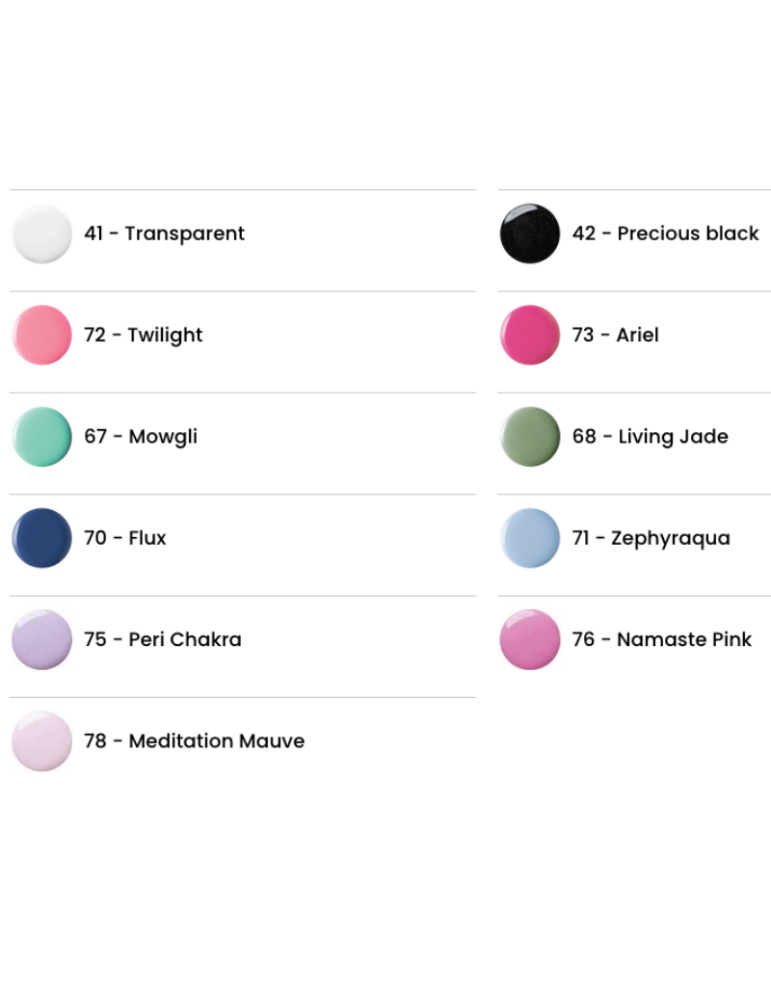Choose the lavender Peri Chakra swatch
This screenshot has height=1000, width=771.
point(42,639)
